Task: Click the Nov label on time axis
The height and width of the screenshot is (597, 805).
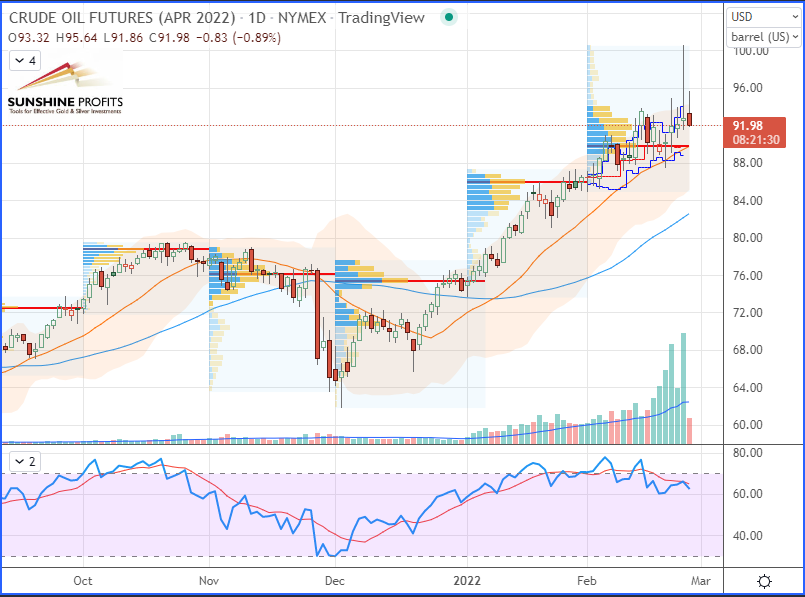Action: (x=209, y=581)
